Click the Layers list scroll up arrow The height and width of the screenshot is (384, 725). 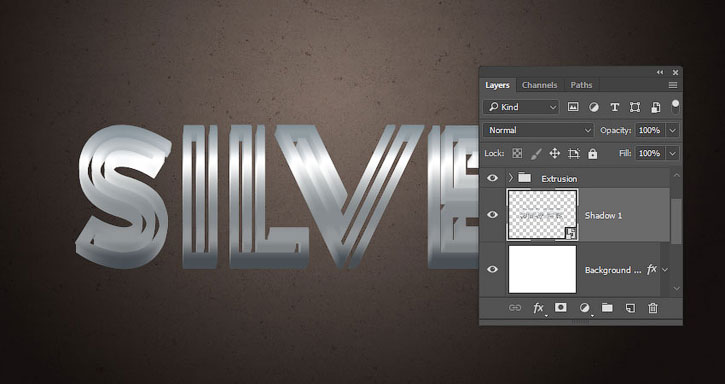[676, 175]
